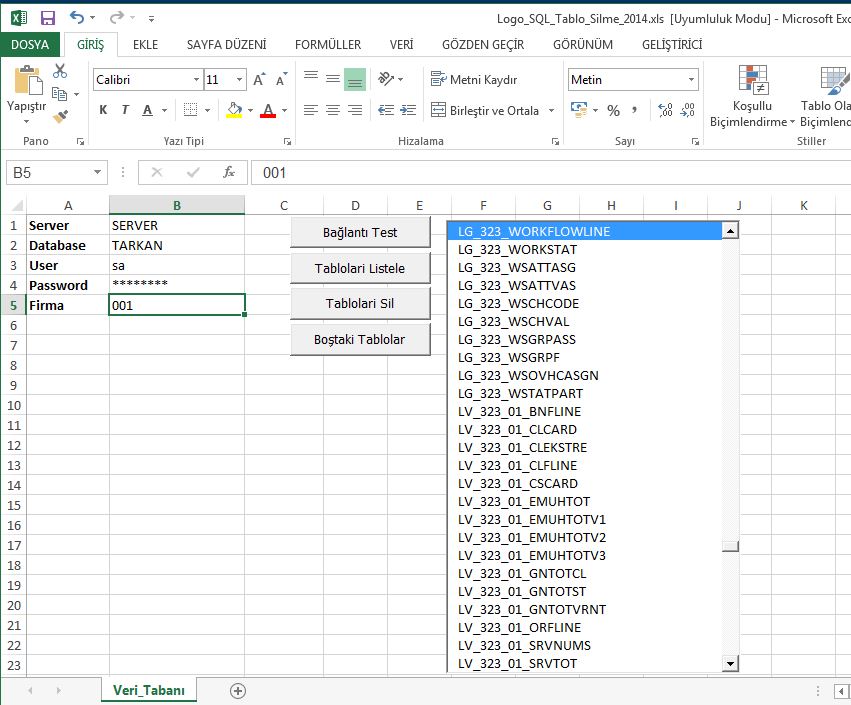Switch to the FORMÜLLER tab
The width and height of the screenshot is (851, 705).
[x=328, y=45]
